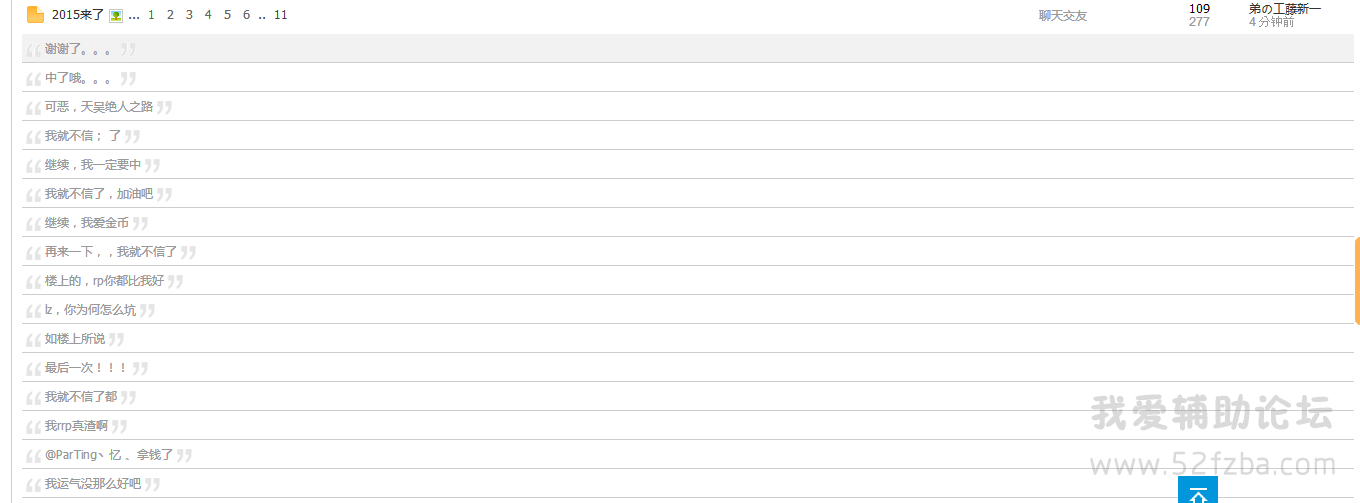
Task: Click the reply 楼上的，rp你都比我好
Action: (x=104, y=281)
